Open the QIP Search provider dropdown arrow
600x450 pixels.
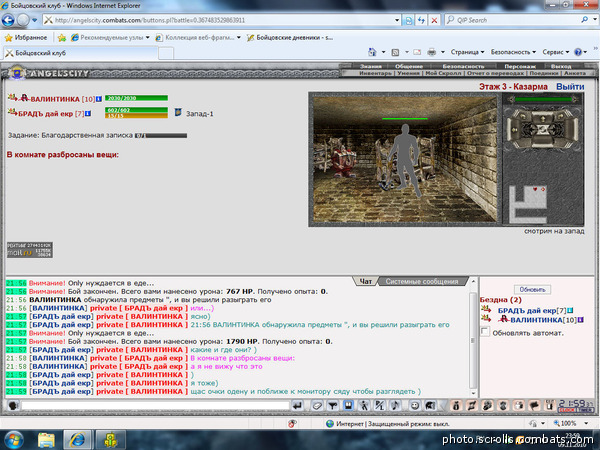pyautogui.click(x=595, y=20)
